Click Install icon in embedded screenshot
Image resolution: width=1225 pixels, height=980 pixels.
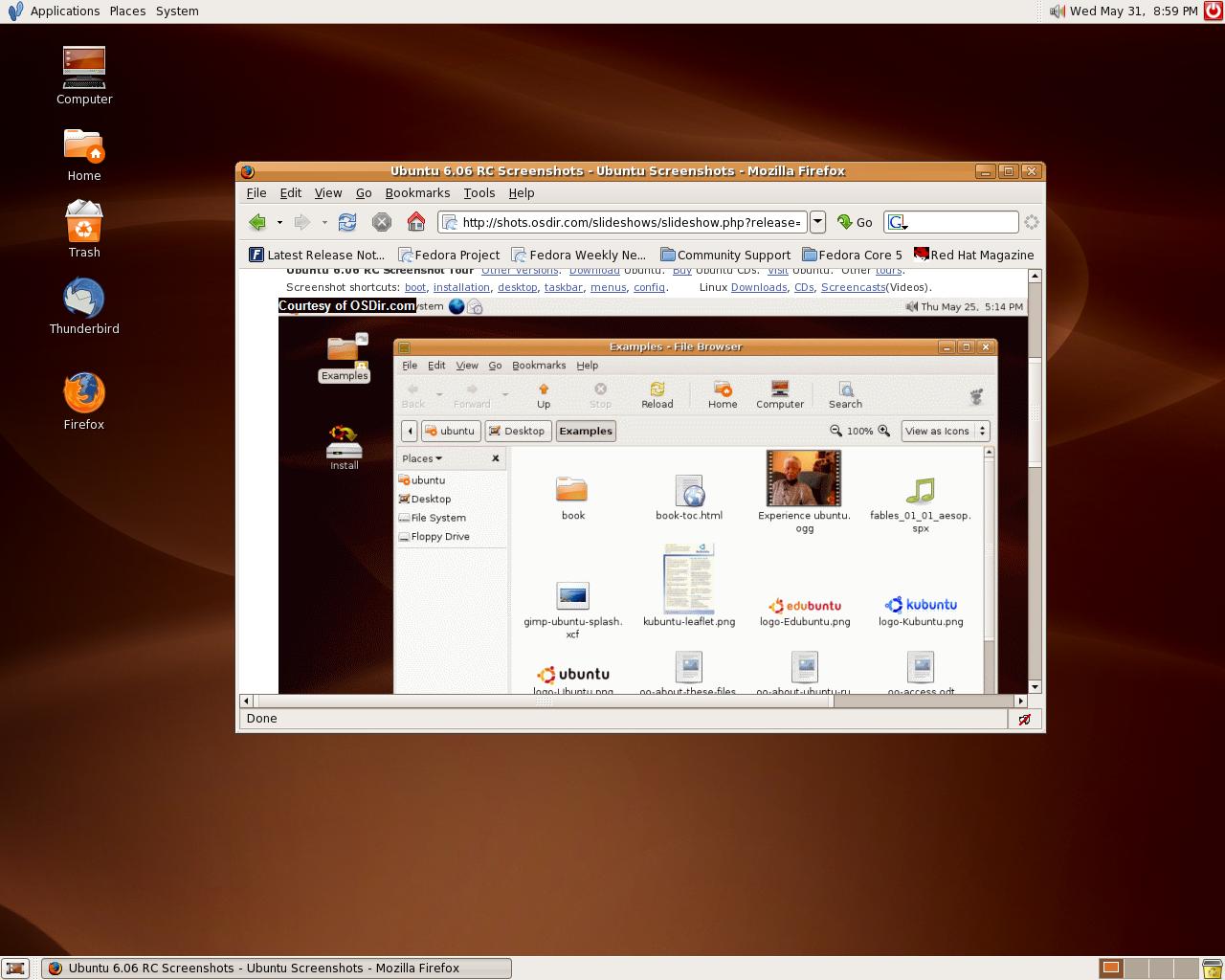click(x=345, y=448)
